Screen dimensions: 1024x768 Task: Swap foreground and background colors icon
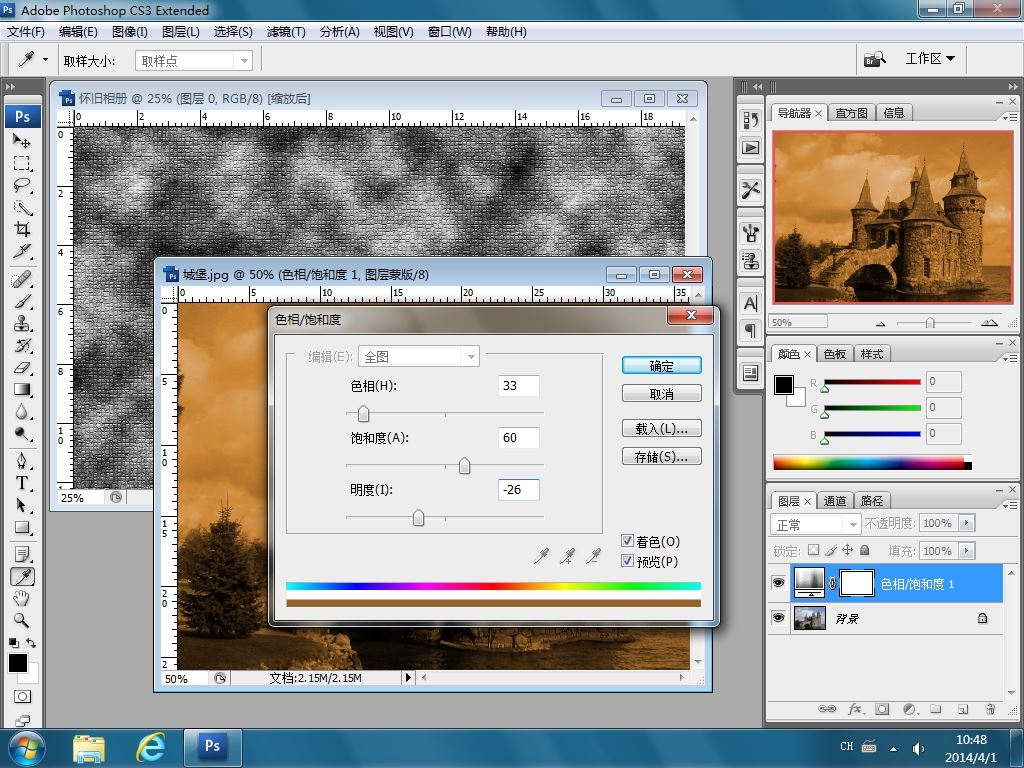coord(31,643)
